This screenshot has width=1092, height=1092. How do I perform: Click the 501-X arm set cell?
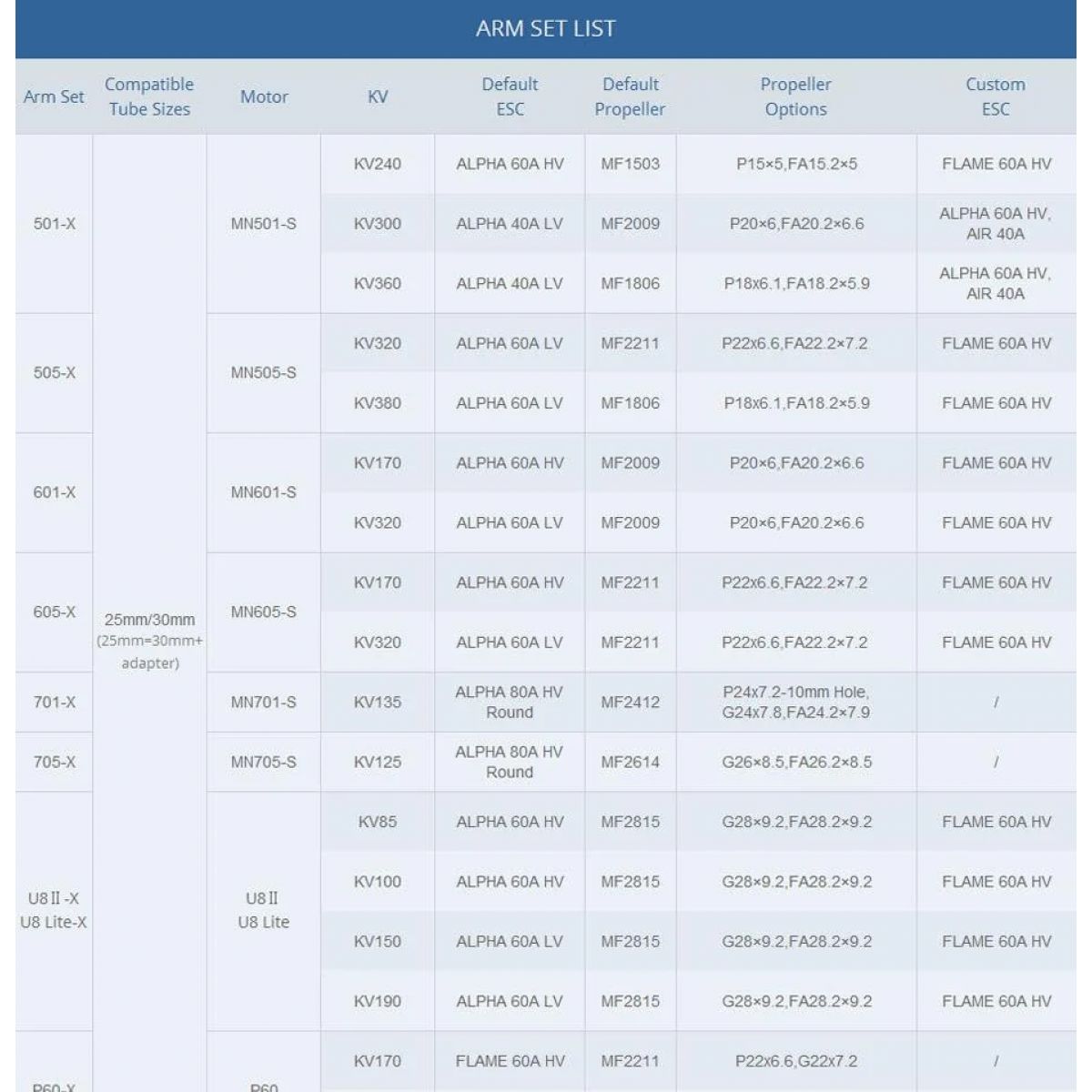[54, 224]
